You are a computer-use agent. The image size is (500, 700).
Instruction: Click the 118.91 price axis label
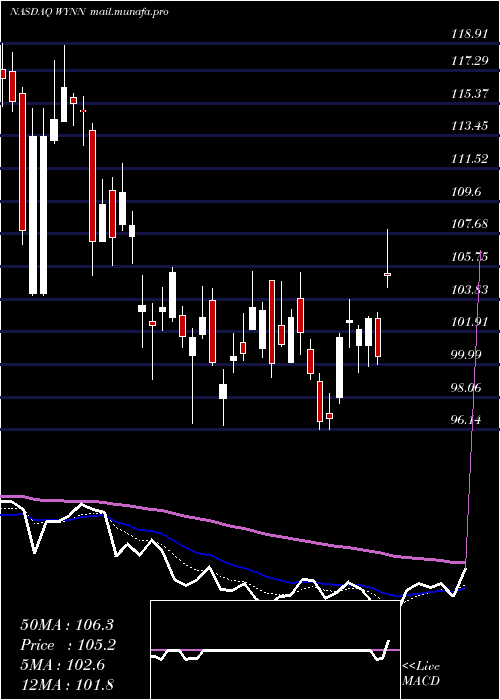tap(469, 34)
